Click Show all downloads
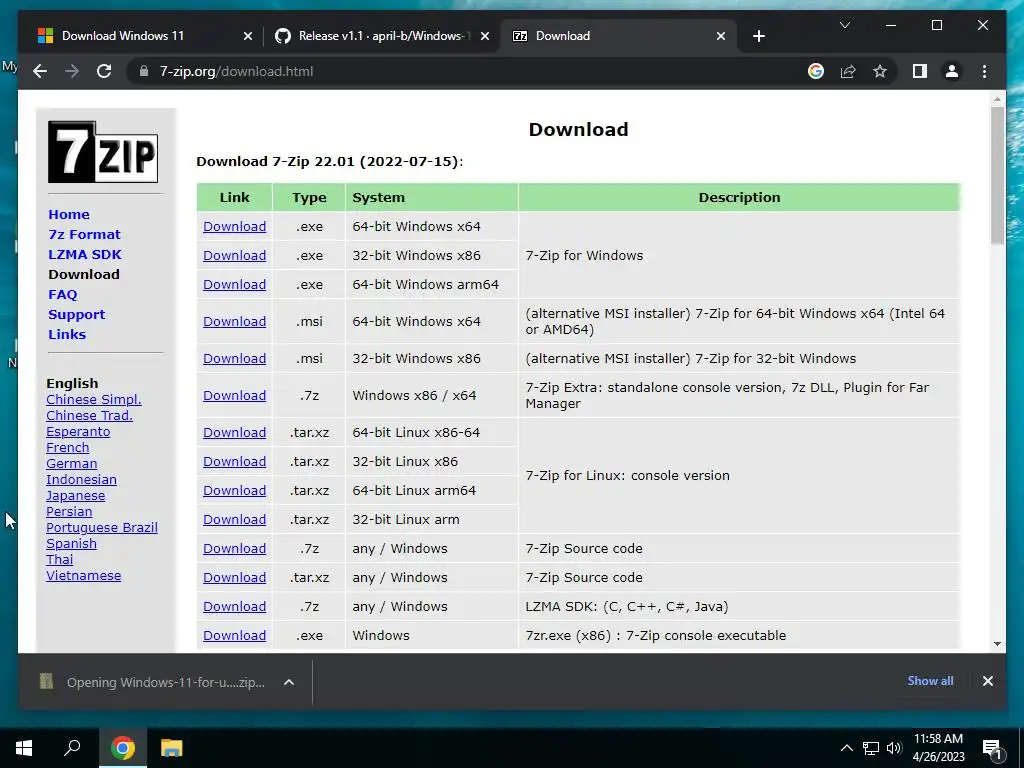1024x768 pixels. 930,680
